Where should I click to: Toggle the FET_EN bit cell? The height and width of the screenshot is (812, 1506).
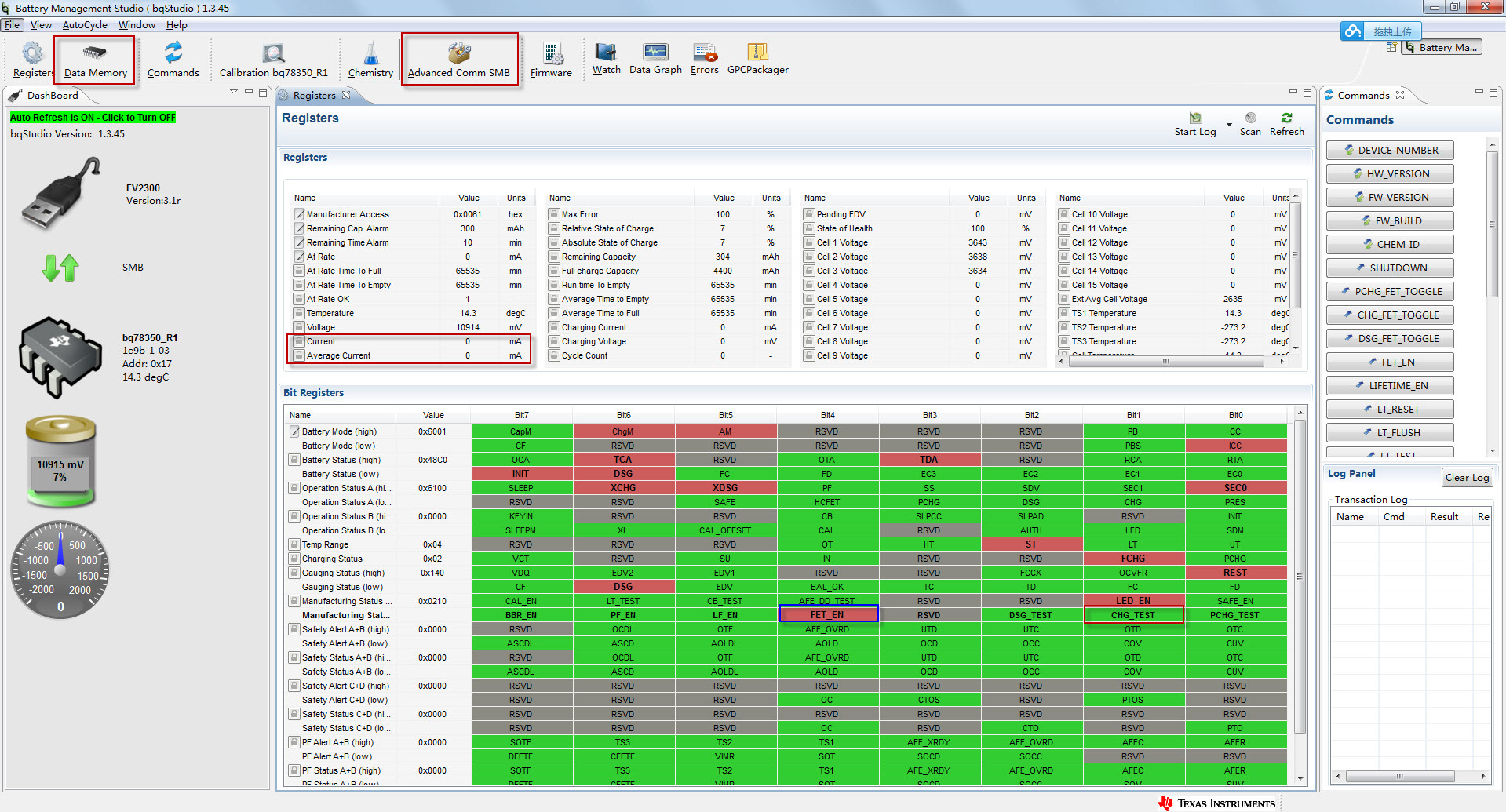[828, 615]
